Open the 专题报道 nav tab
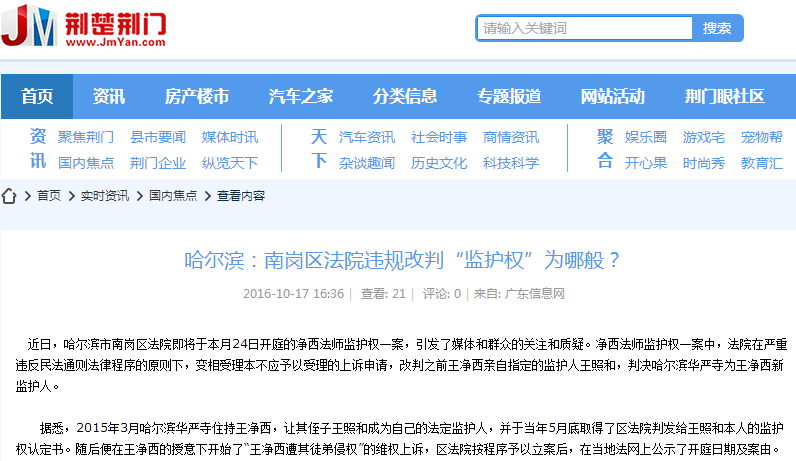Image resolution: width=796 pixels, height=461 pixels. pyautogui.click(x=509, y=96)
